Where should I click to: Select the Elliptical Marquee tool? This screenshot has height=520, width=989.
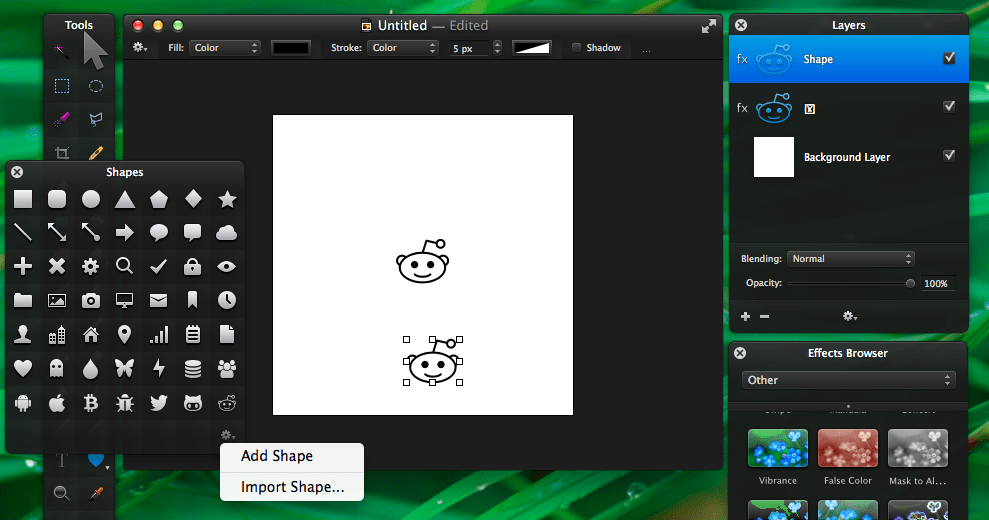pos(96,86)
